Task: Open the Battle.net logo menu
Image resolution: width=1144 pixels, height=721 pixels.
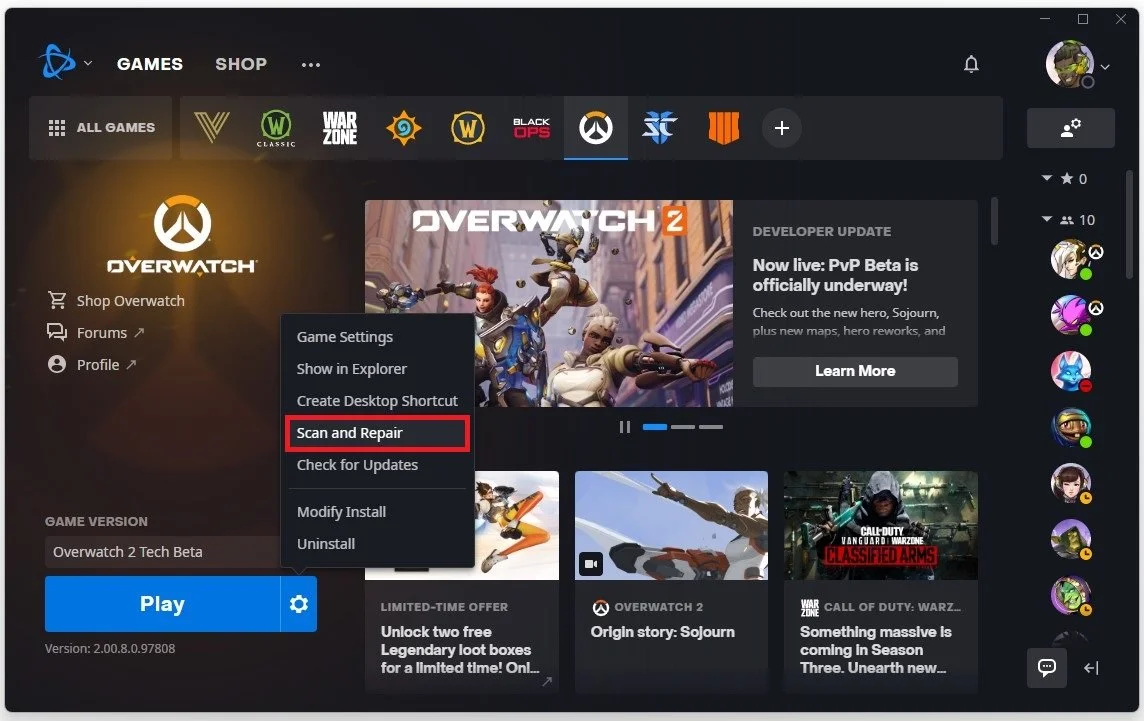Action: 57,63
